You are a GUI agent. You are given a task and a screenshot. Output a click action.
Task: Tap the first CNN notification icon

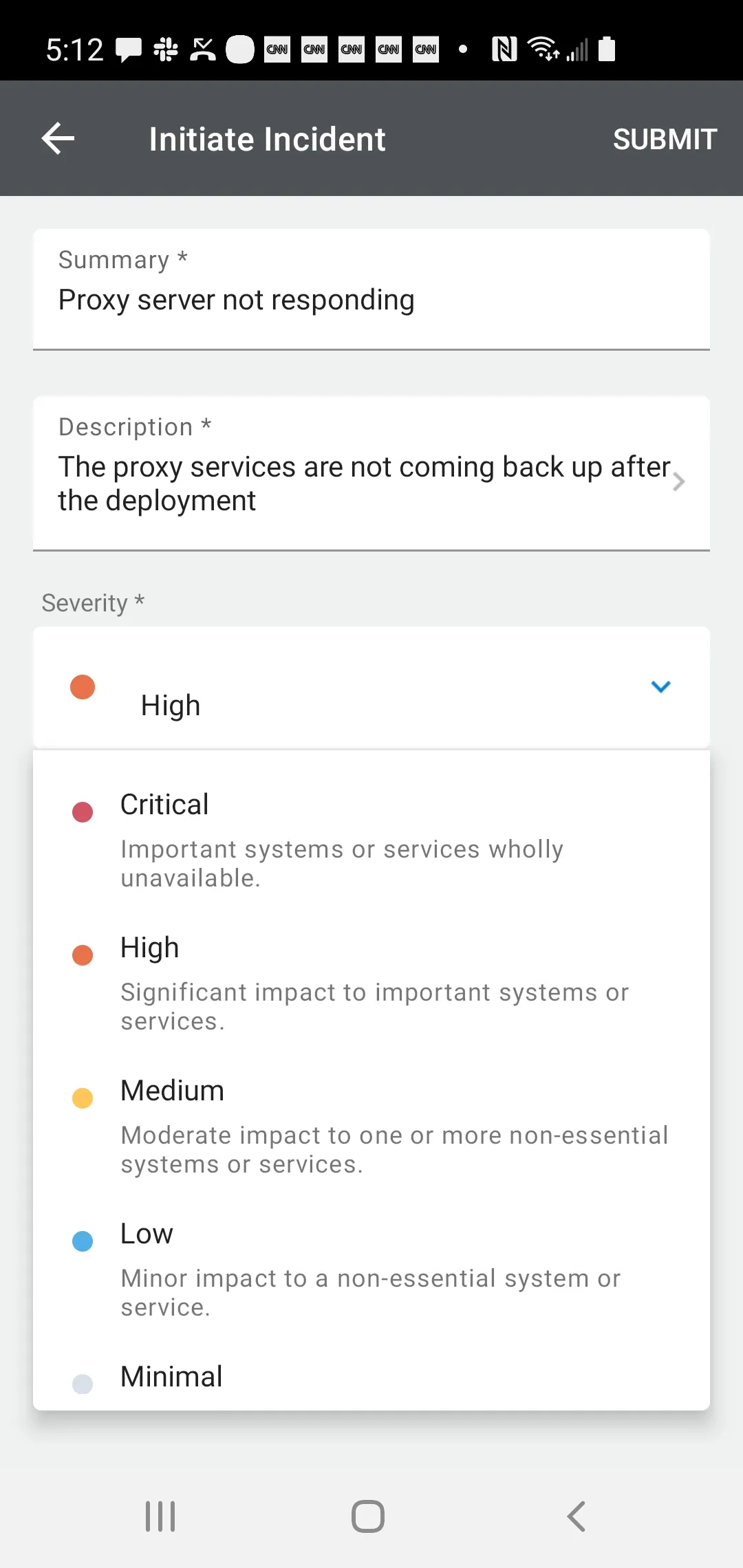point(277,50)
